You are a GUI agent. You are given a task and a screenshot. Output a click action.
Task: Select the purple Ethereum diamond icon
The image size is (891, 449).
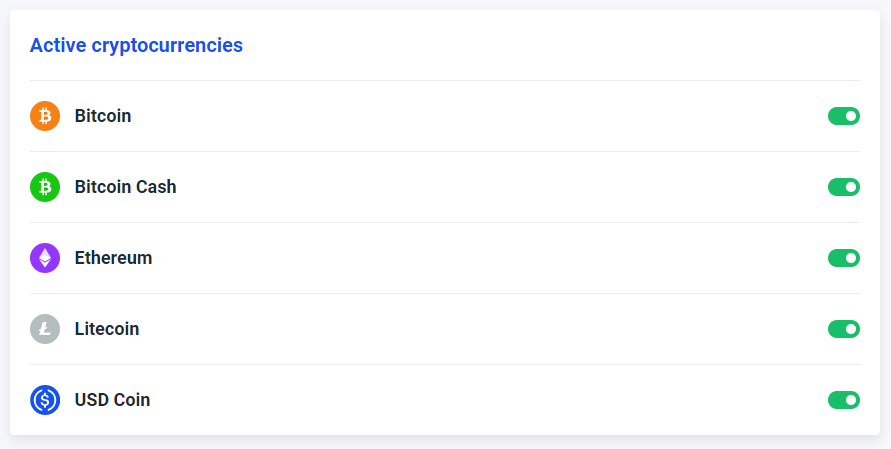point(45,258)
